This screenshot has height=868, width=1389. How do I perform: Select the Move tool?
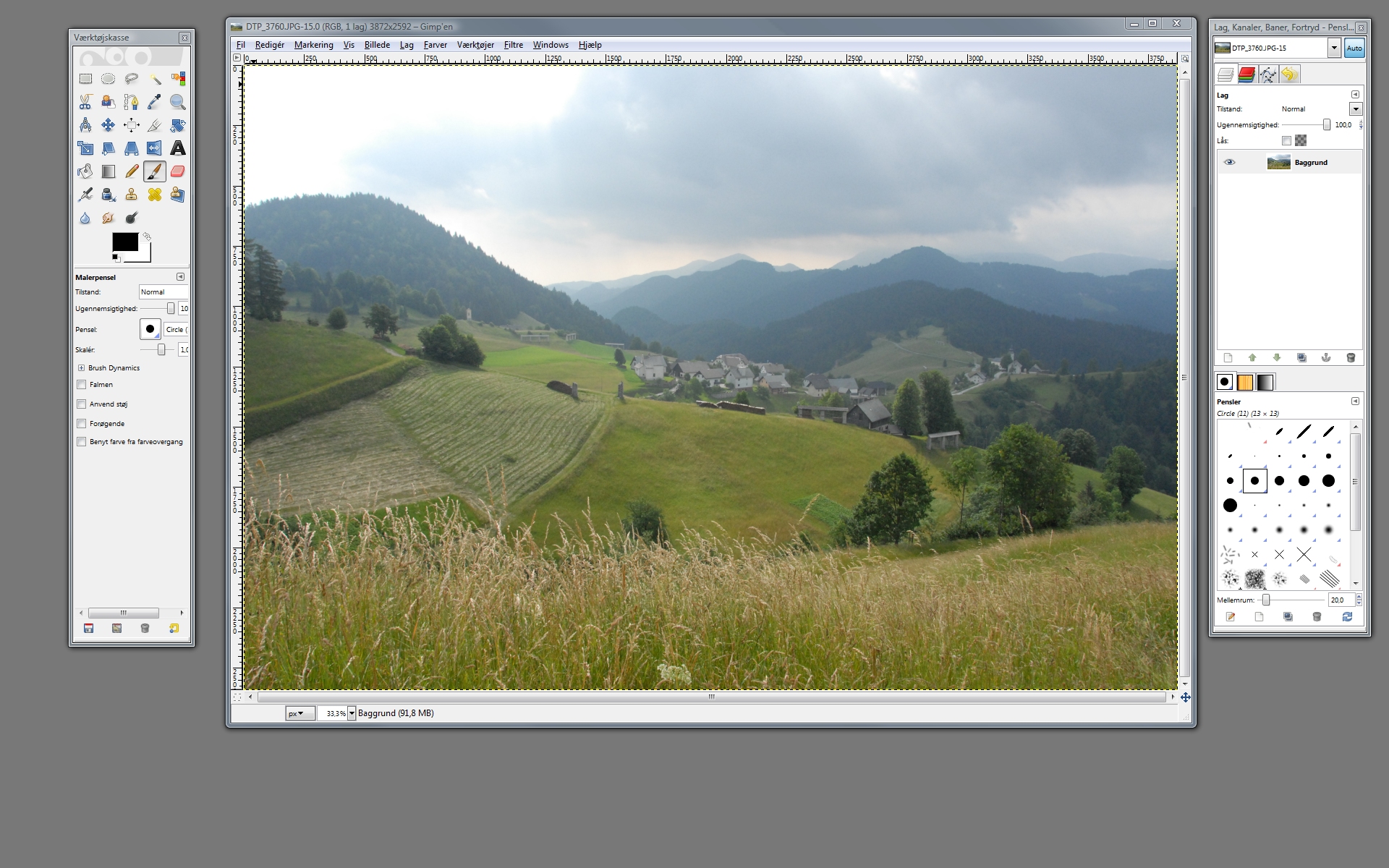[108, 125]
